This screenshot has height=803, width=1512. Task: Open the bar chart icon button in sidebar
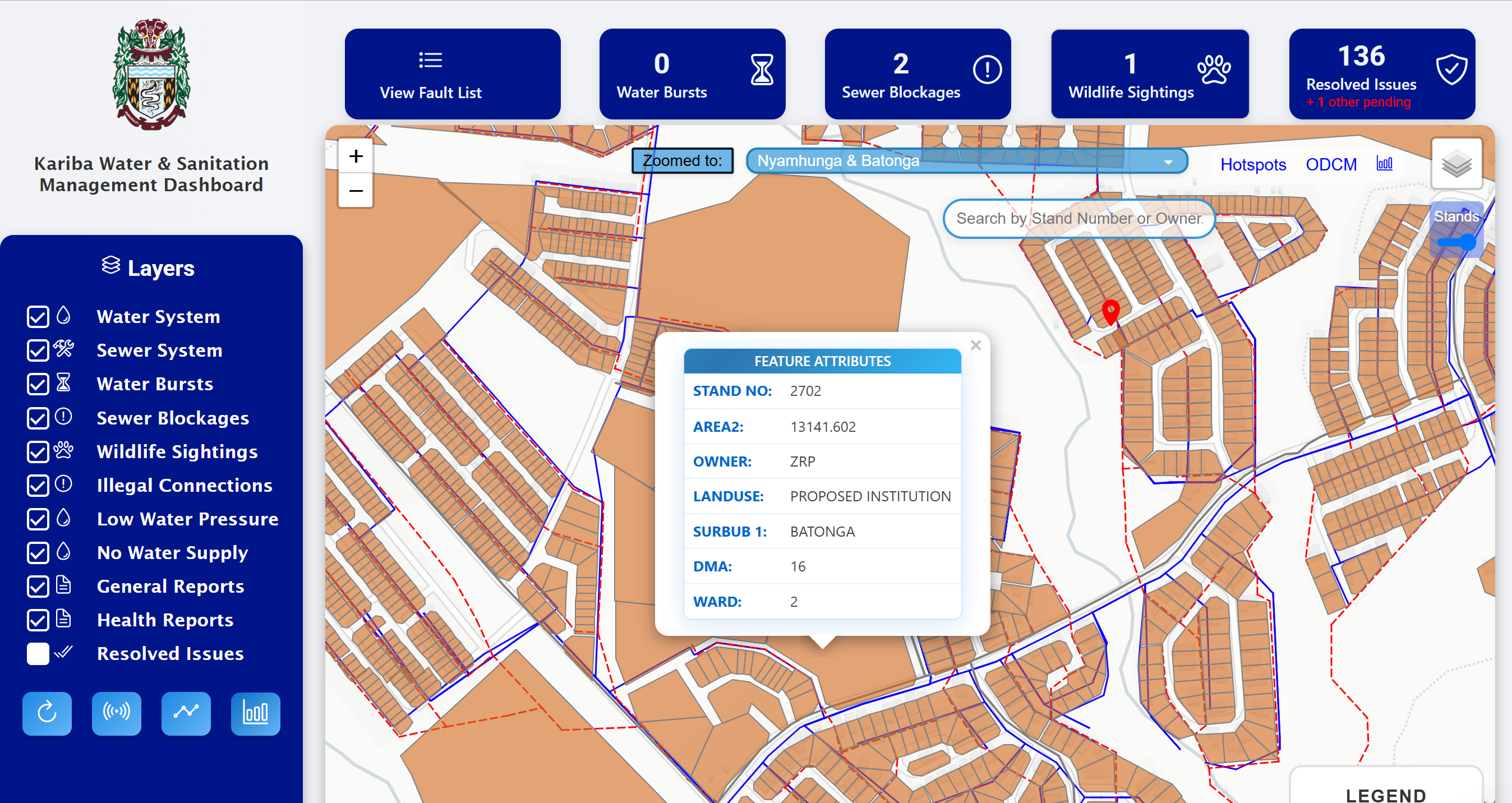[x=255, y=713]
